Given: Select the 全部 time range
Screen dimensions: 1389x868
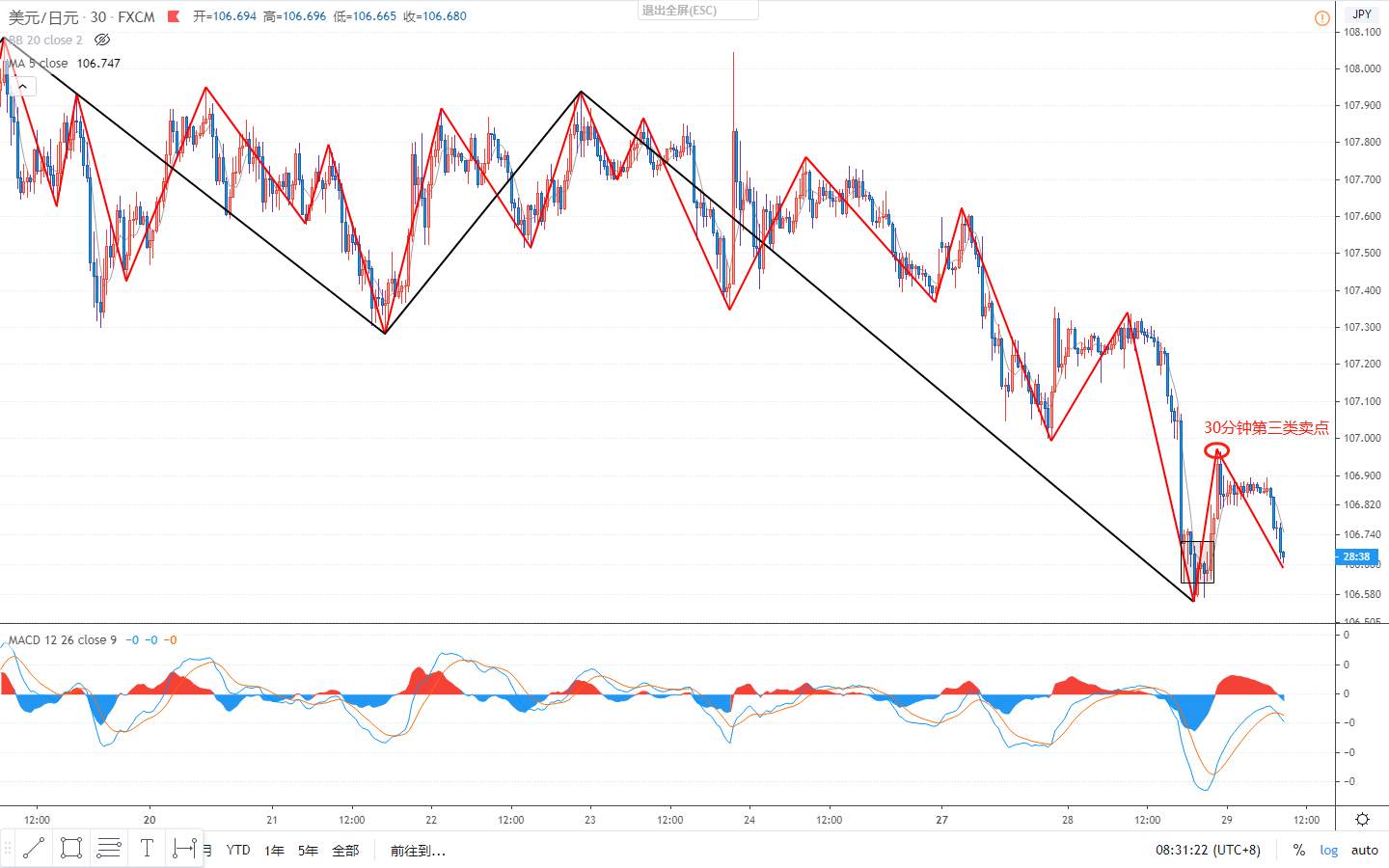Looking at the screenshot, I should pyautogui.click(x=345, y=850).
